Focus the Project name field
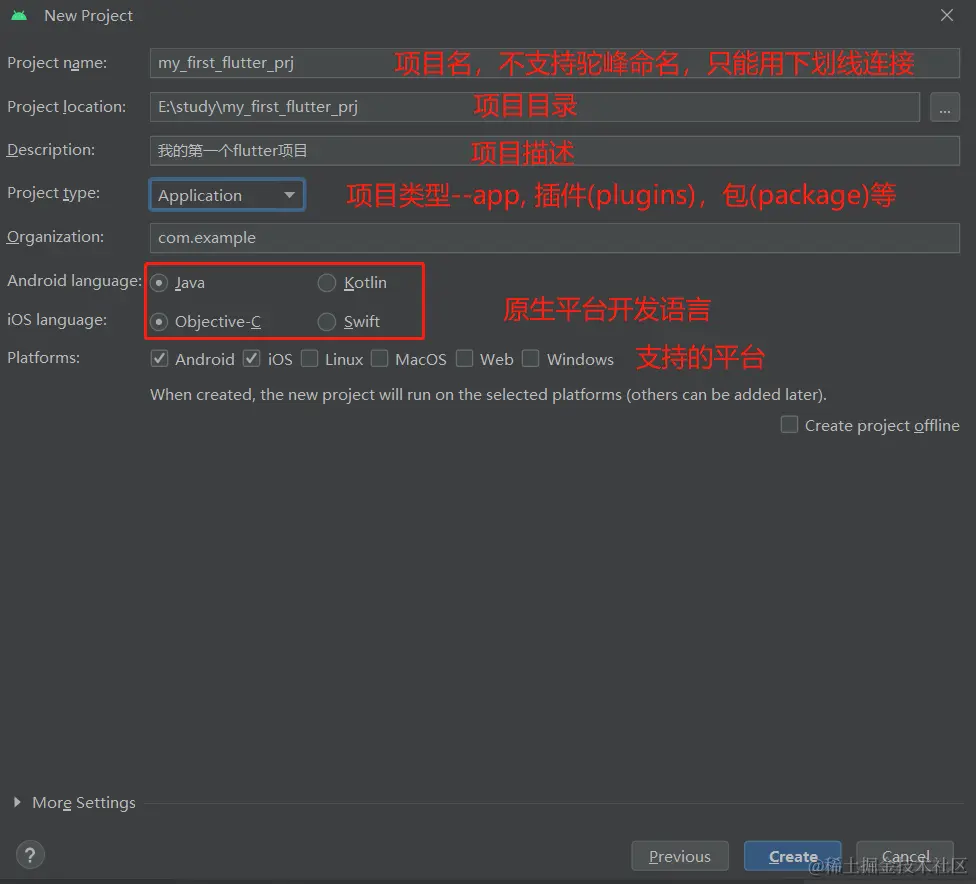This screenshot has width=976, height=884. pos(555,63)
